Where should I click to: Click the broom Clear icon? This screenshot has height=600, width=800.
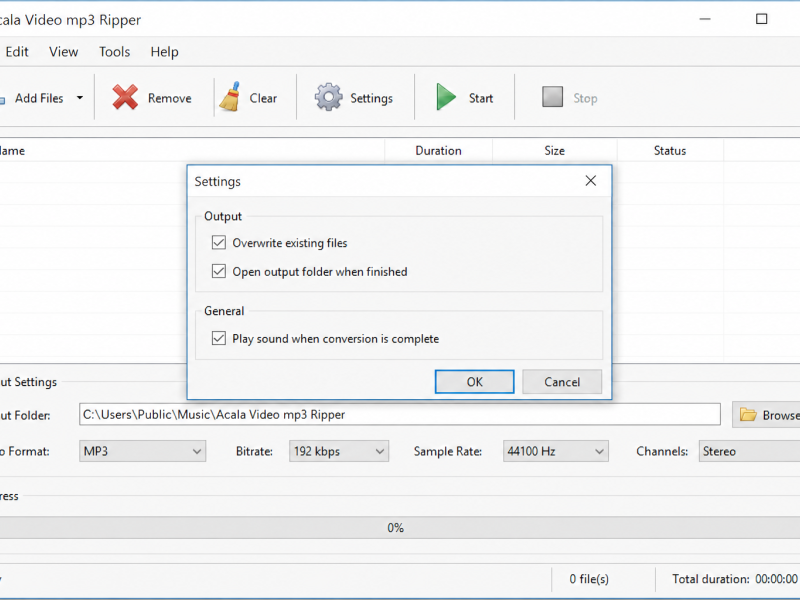(230, 96)
